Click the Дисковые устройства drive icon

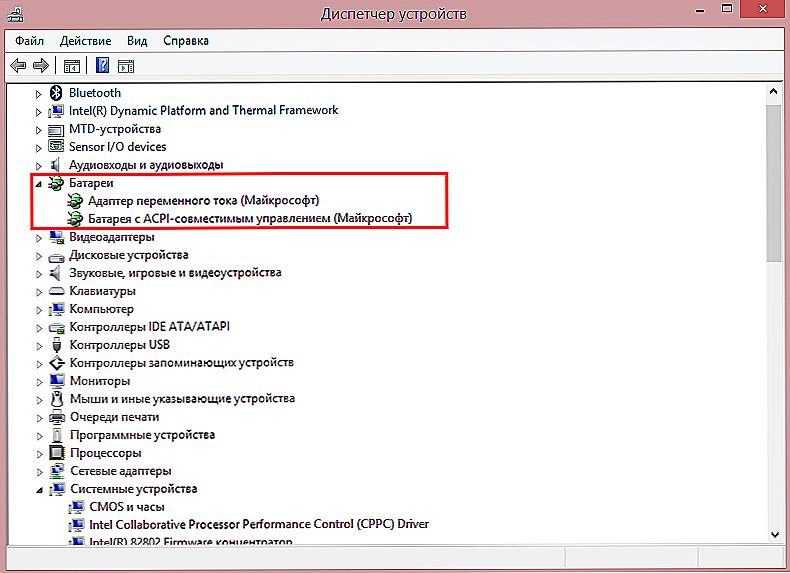click(56, 257)
